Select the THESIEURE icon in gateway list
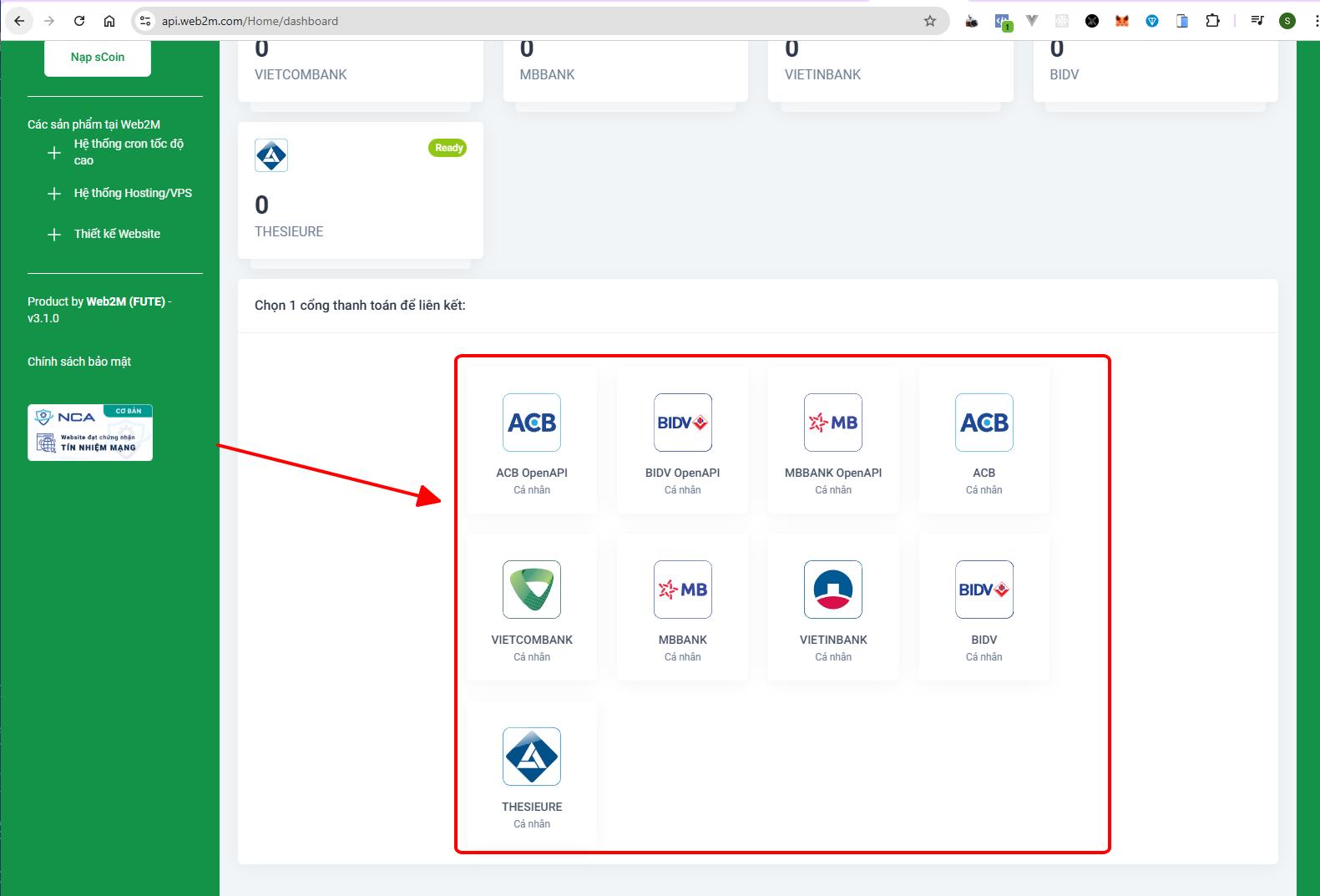 (532, 757)
